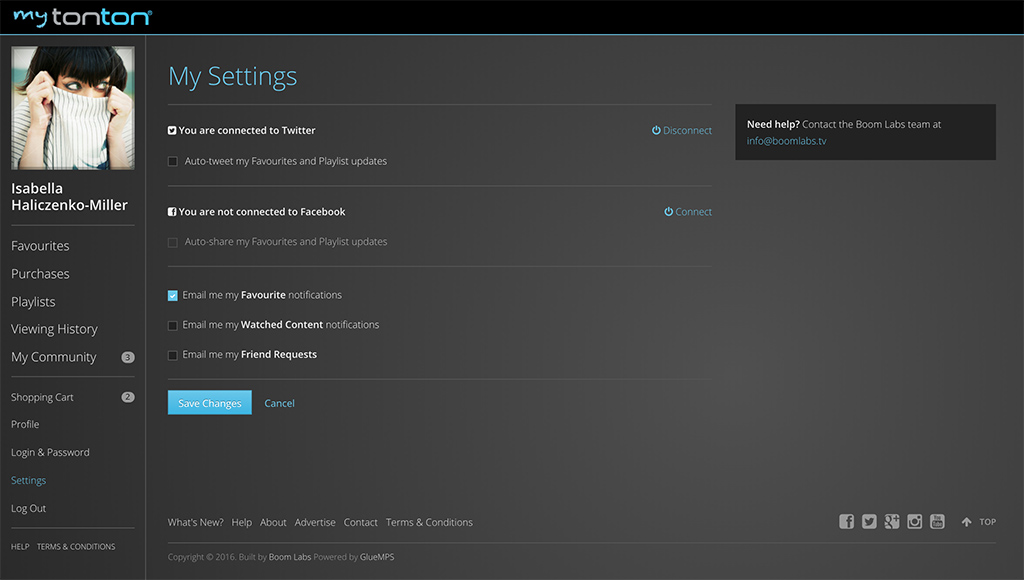Screen dimensions: 1024x580
Task: Click the My Community count badge
Action: click(128, 357)
